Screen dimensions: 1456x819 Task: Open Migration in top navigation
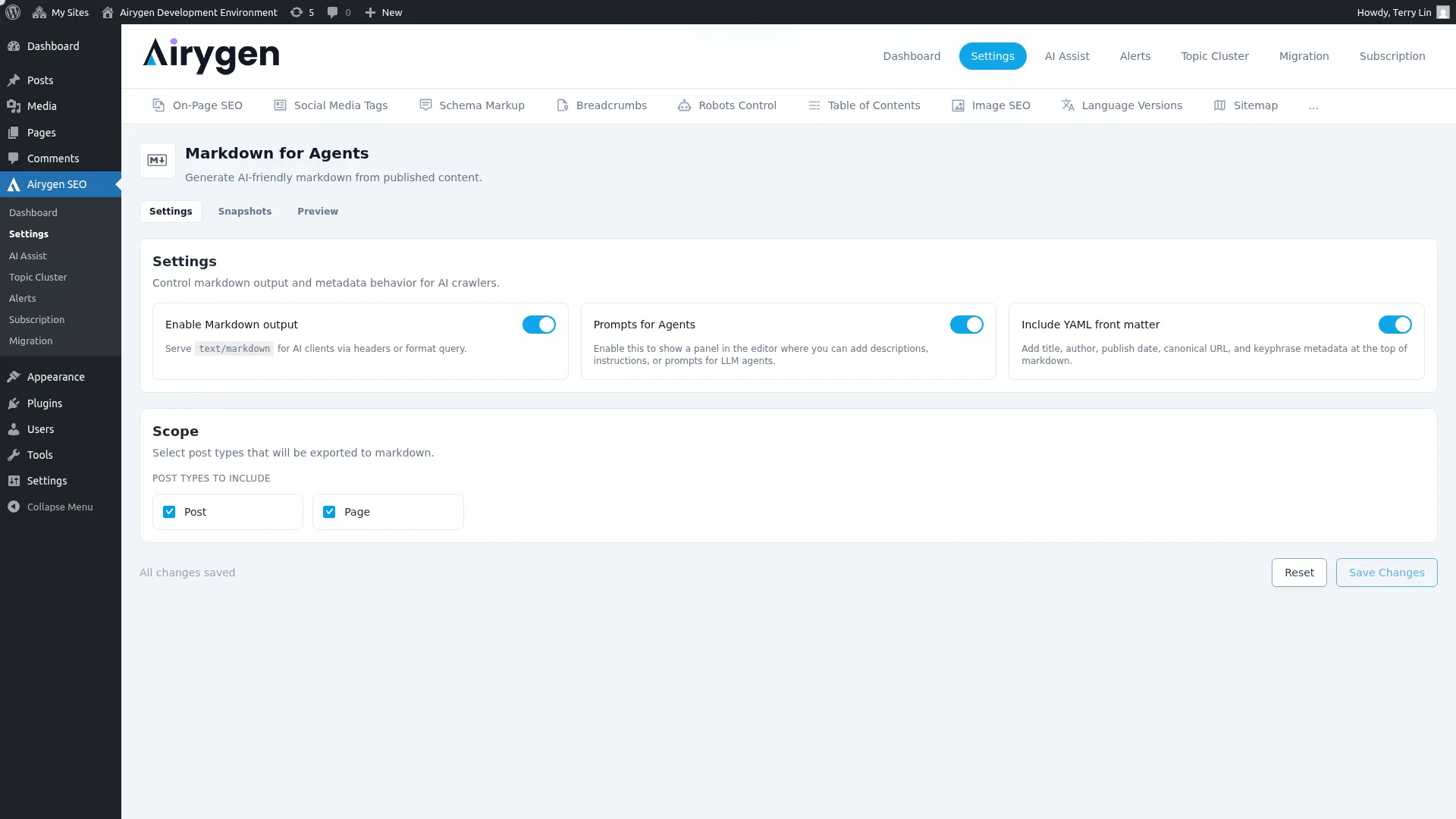1304,56
